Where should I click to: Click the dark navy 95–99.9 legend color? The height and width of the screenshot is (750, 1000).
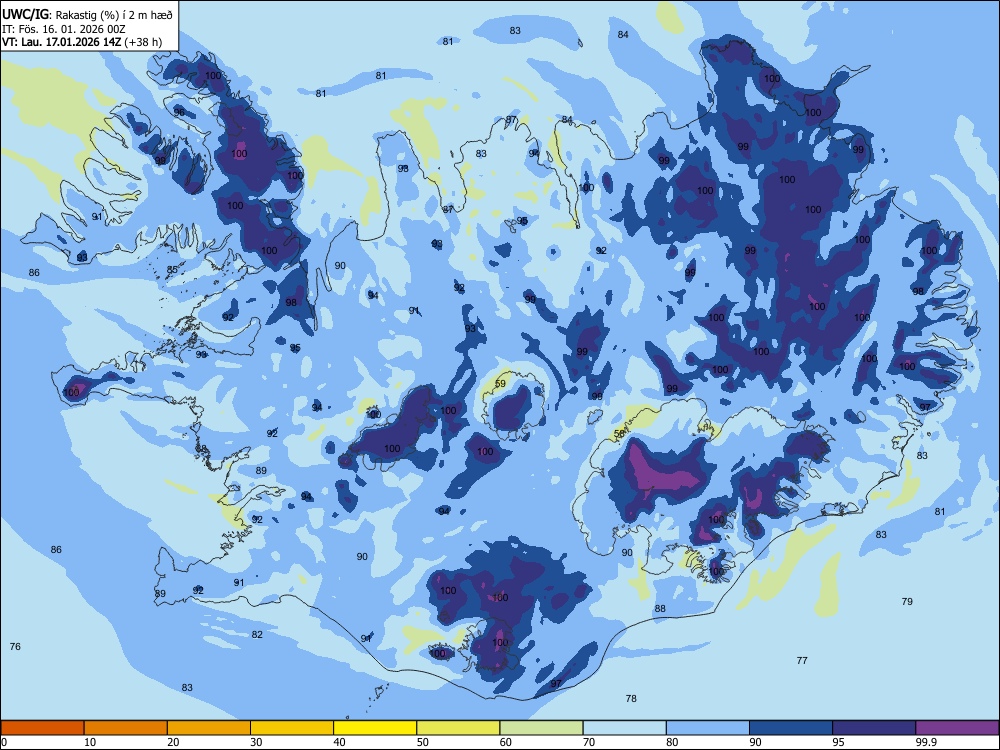(874, 728)
